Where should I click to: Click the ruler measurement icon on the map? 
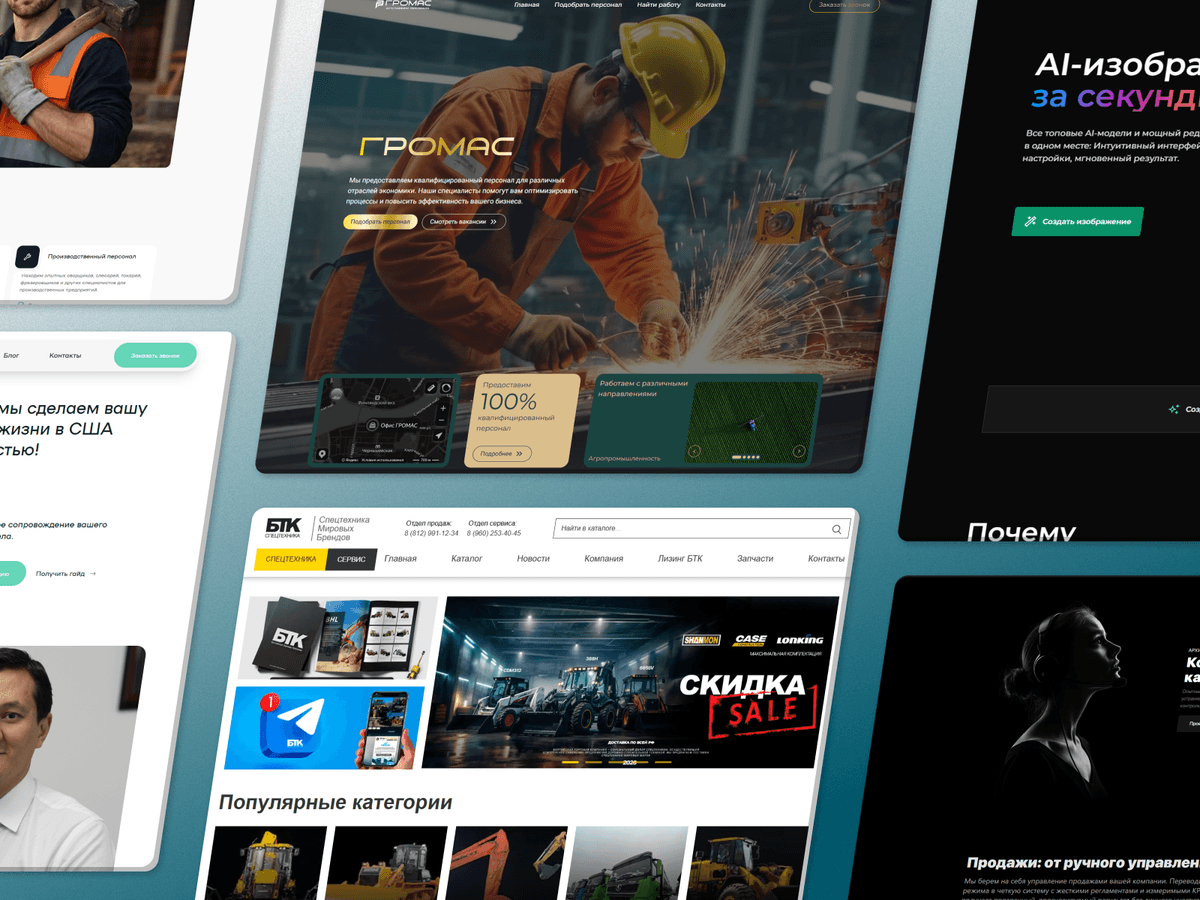pos(430,387)
